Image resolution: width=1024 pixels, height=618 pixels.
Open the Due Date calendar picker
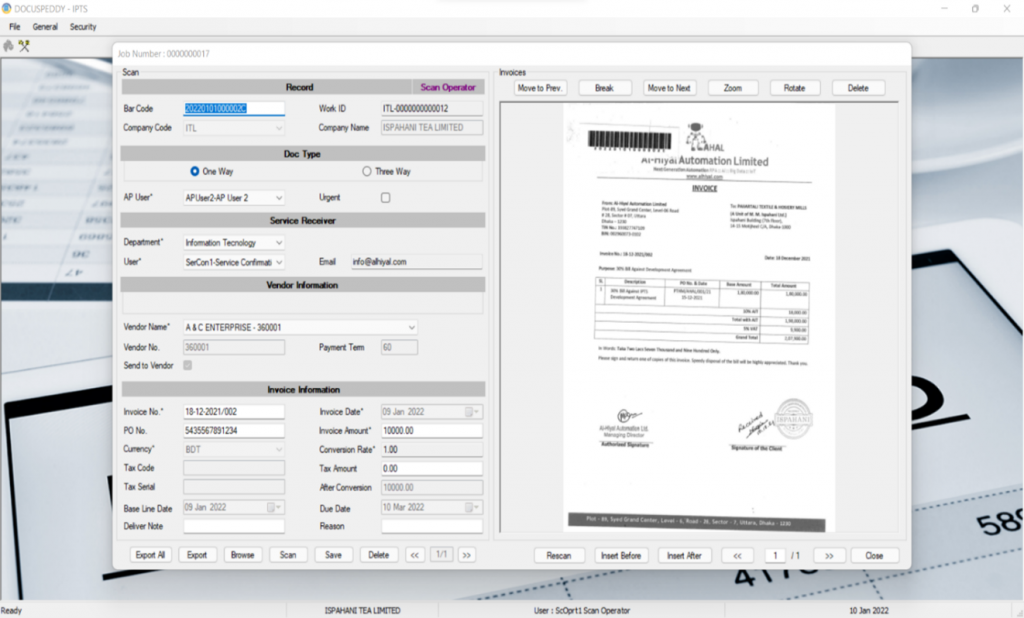tap(470, 507)
